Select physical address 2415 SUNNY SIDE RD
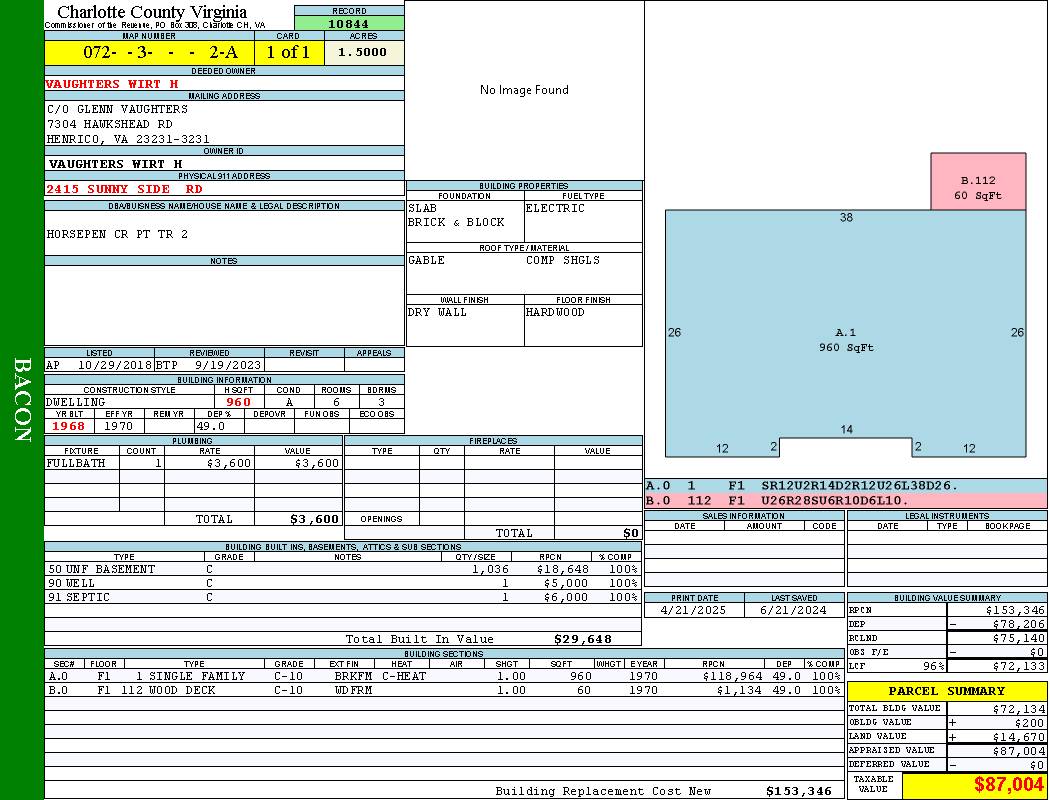1050x800 pixels. coord(124,189)
